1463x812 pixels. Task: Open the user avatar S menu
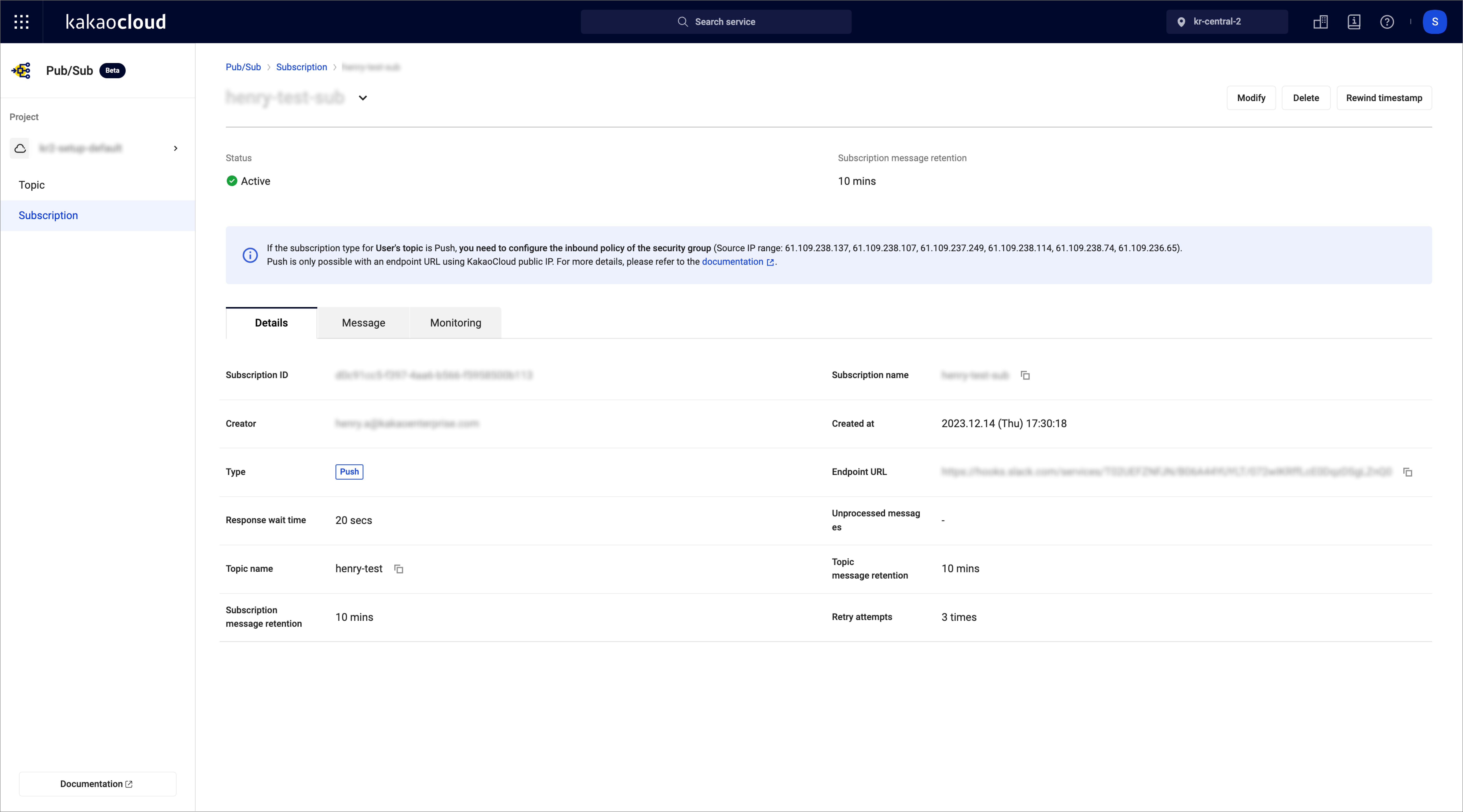pos(1435,22)
